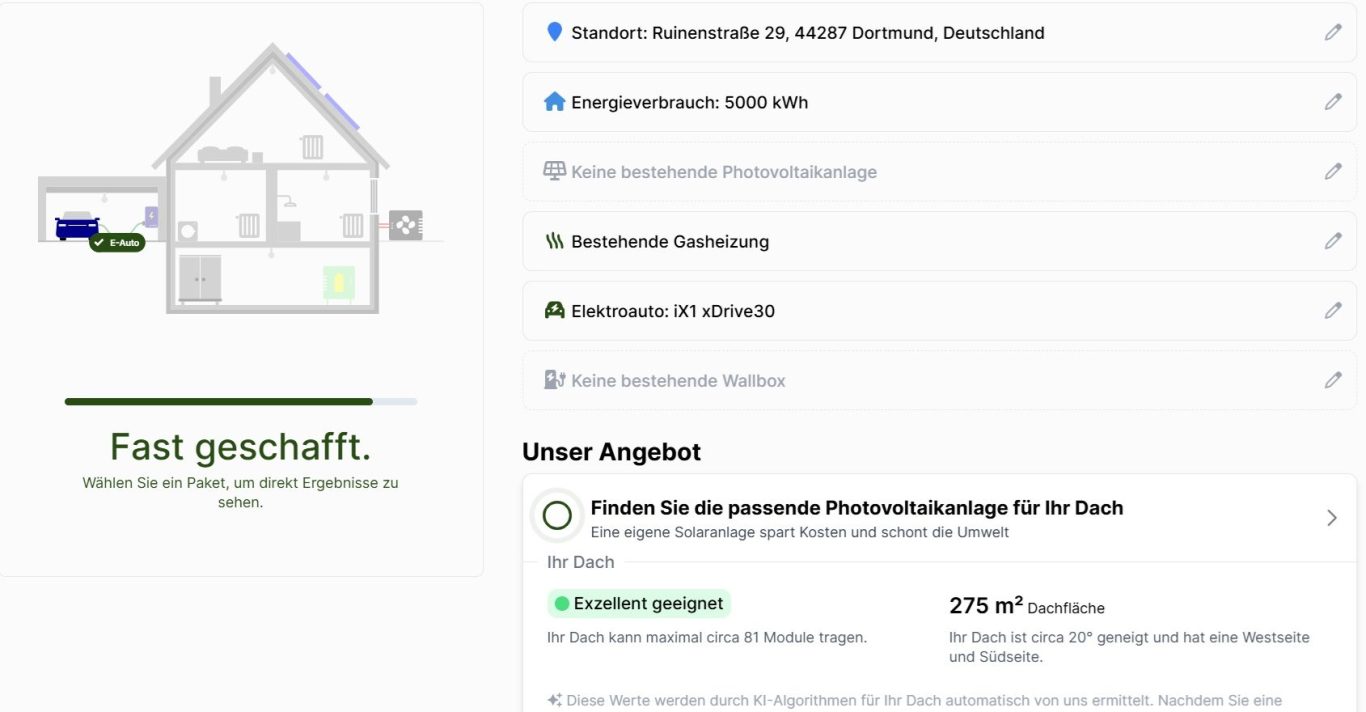Edit the Standort address pencil icon
Viewport: 1366px width, 712px height.
pyautogui.click(x=1333, y=32)
